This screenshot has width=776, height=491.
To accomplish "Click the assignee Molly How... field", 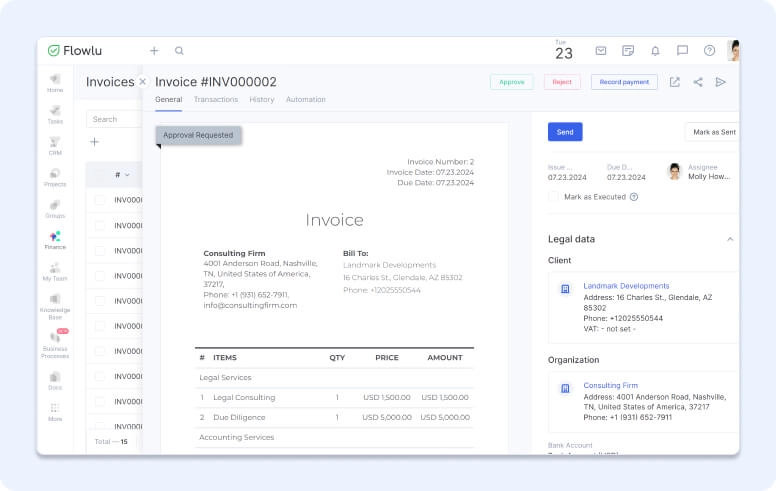I will pos(699,172).
